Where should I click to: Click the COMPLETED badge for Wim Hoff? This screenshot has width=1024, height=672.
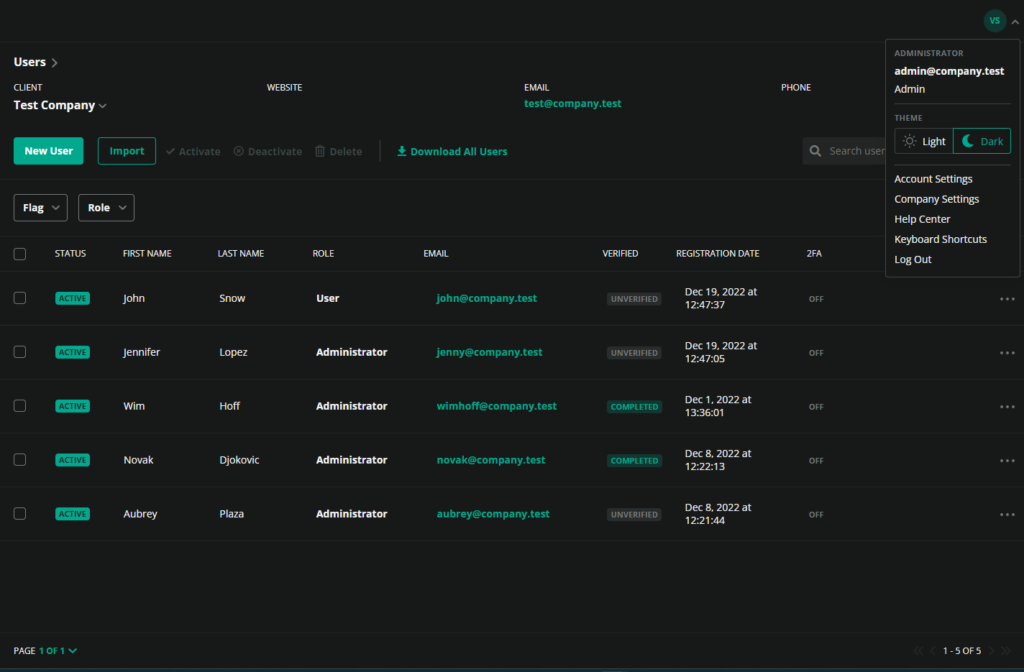[x=634, y=406]
